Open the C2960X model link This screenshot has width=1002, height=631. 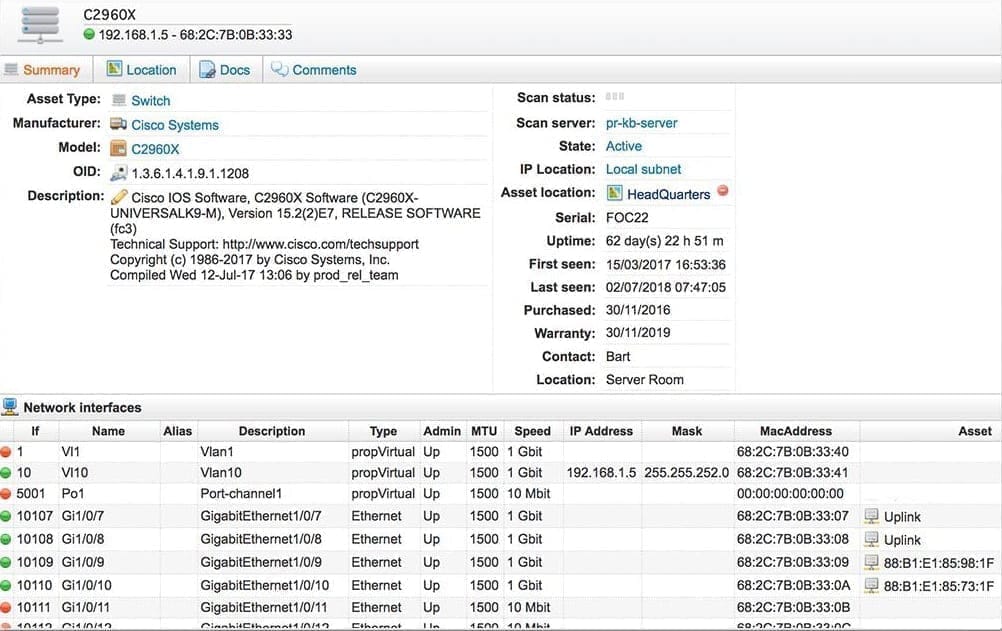coord(155,149)
